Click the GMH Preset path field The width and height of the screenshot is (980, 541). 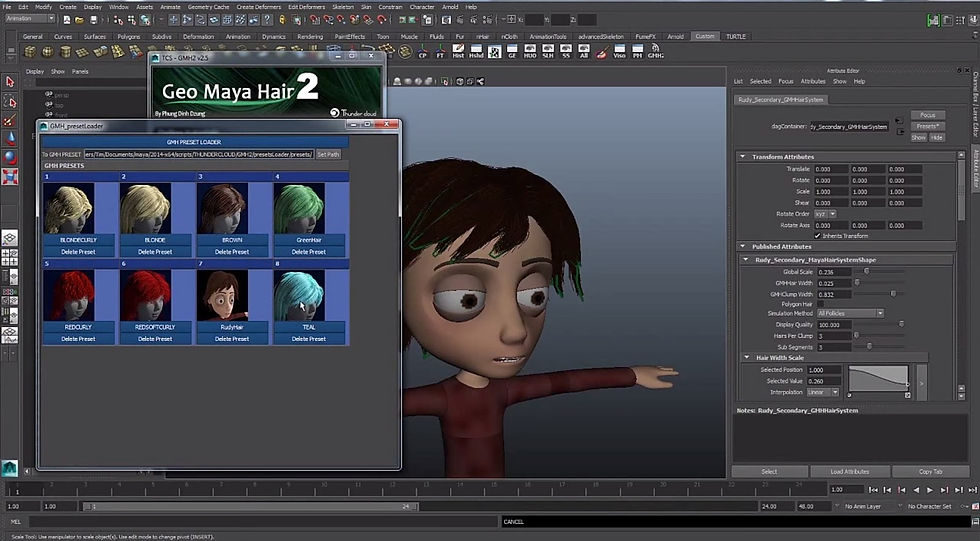point(199,154)
